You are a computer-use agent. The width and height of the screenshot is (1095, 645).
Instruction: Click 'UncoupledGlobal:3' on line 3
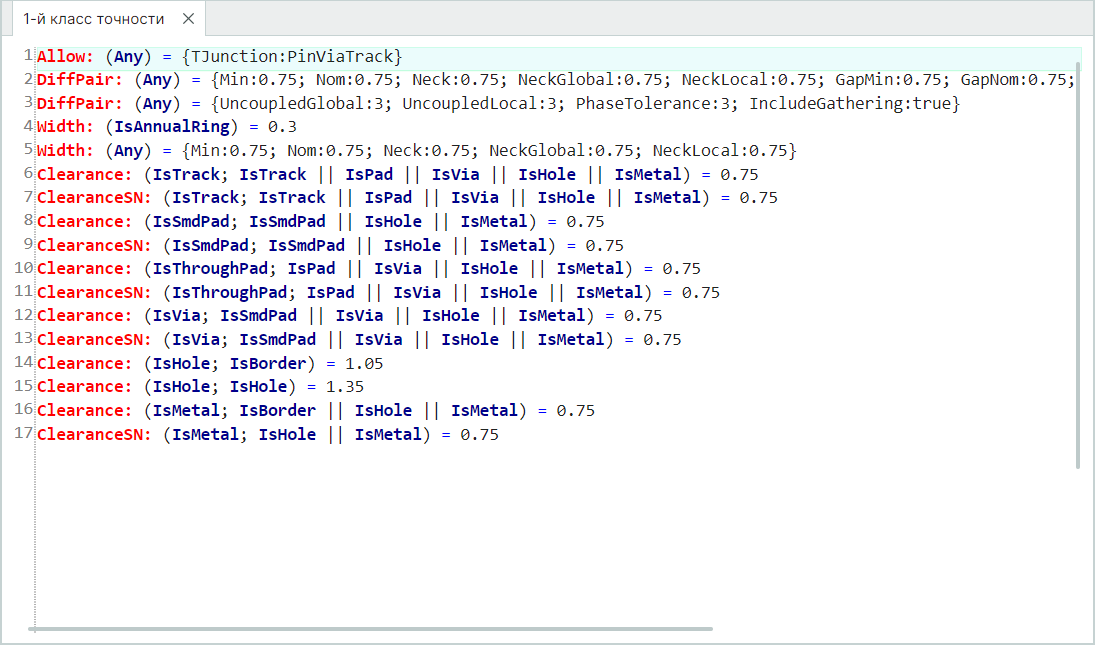[302, 104]
